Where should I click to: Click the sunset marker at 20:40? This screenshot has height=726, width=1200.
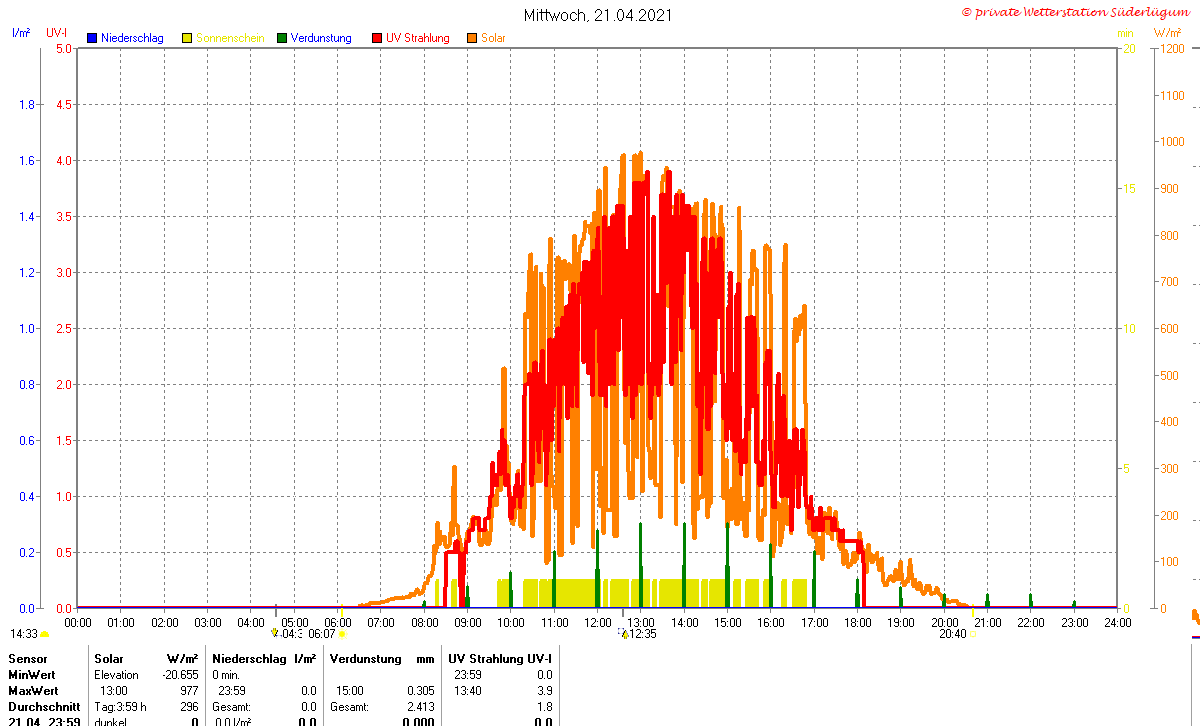972,634
